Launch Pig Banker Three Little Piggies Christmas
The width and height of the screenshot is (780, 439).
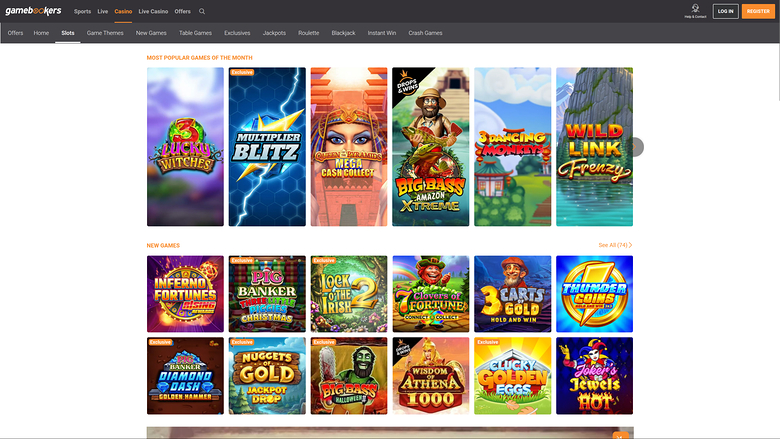coord(267,294)
